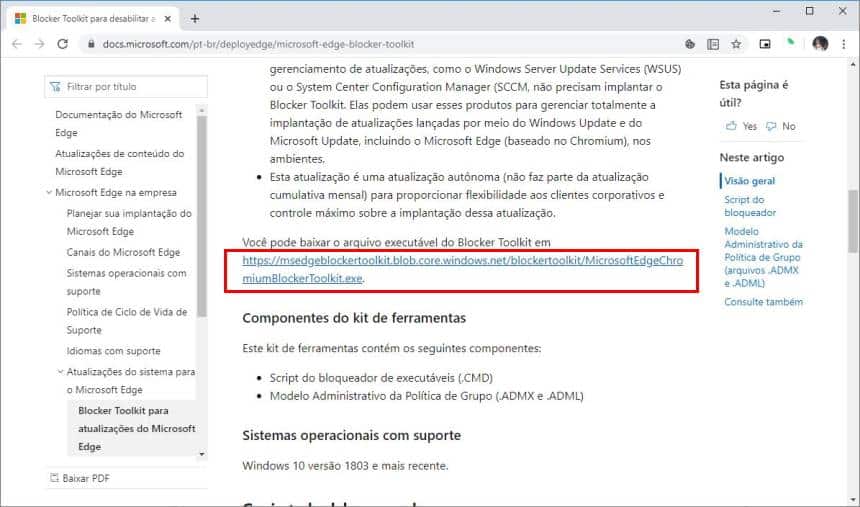Click the sidebar scrollbar up arrow

(x=202, y=110)
